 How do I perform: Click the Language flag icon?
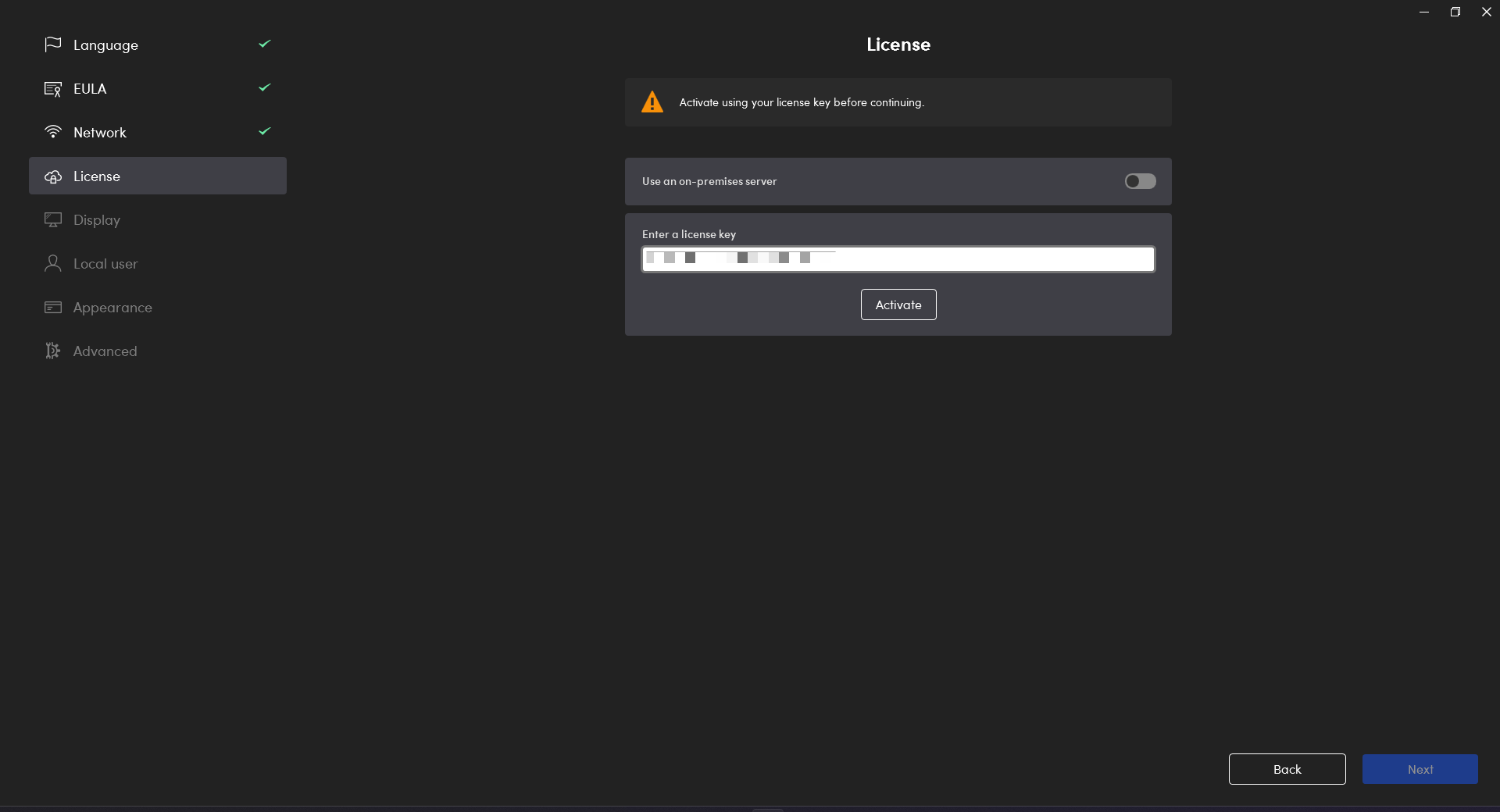[52, 45]
